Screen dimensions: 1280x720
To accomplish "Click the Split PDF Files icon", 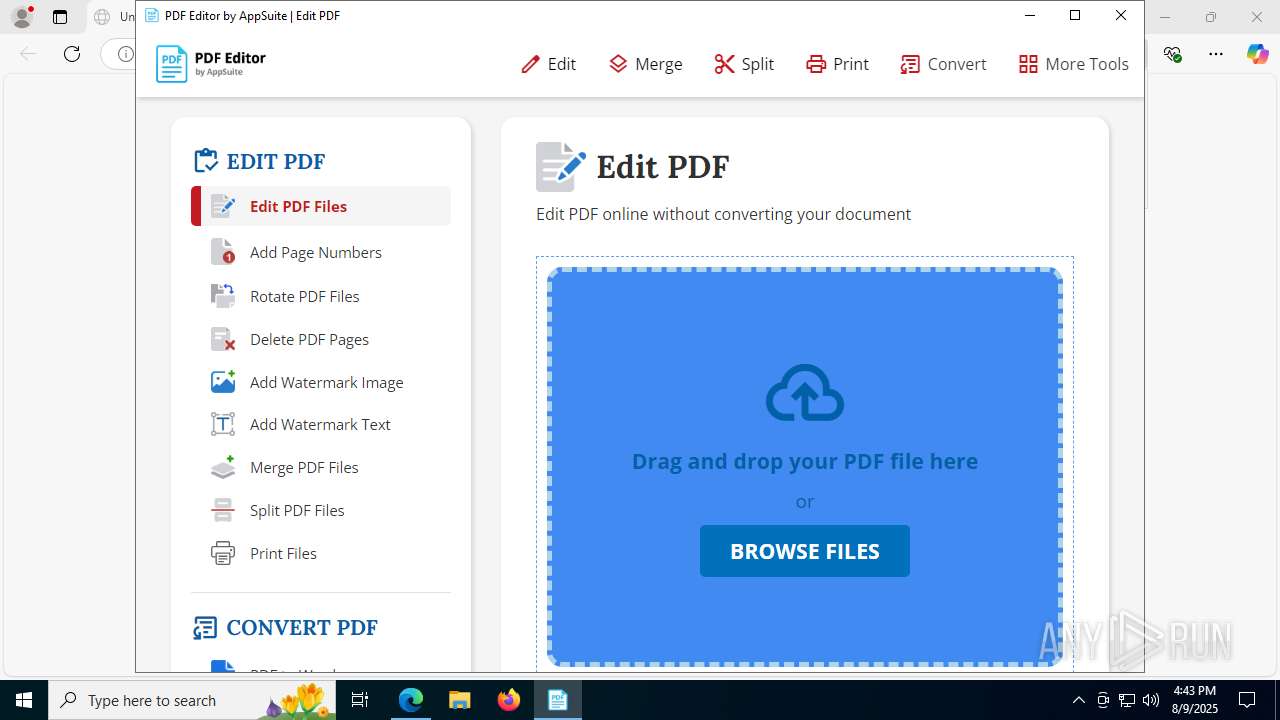I will 223,510.
